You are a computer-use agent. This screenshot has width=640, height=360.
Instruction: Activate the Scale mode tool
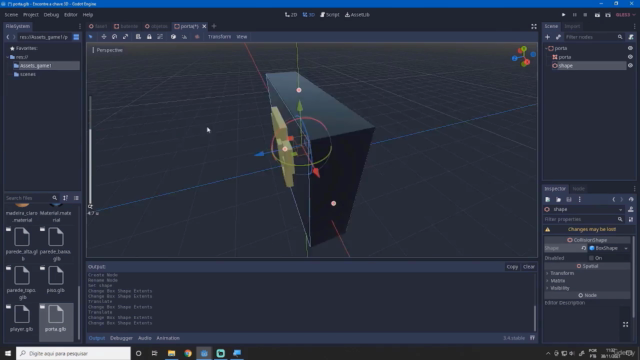pos(125,37)
